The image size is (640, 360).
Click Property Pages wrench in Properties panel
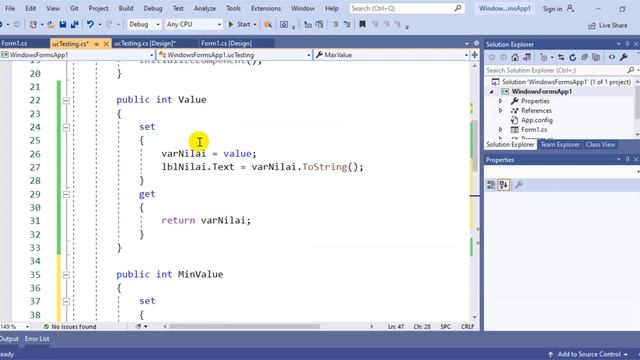(519, 185)
